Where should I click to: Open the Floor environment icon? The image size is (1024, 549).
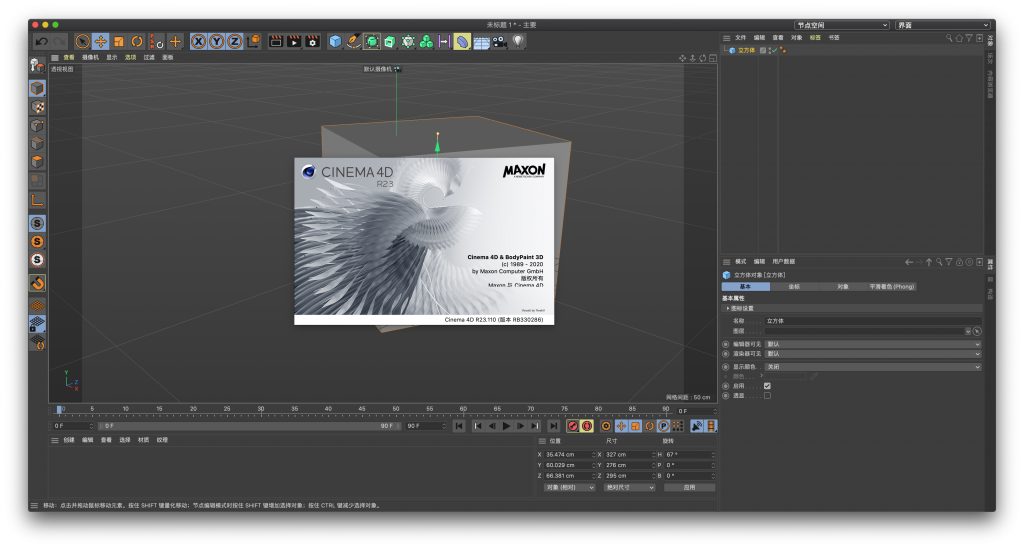481,41
